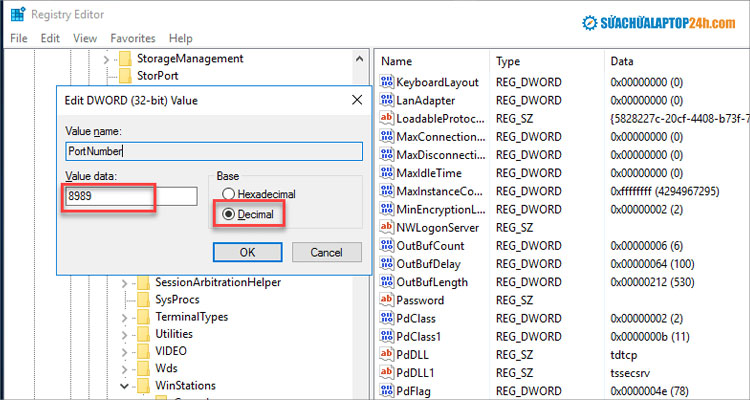Click the tree pane scroll up arrow

point(359,59)
